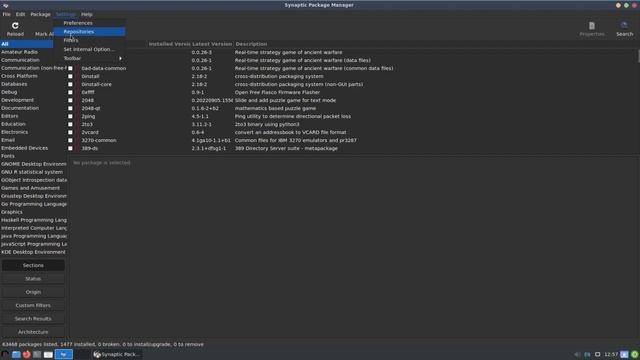The height and width of the screenshot is (360, 640).
Task: Click the green session icon in the tray
Action: click(635, 354)
